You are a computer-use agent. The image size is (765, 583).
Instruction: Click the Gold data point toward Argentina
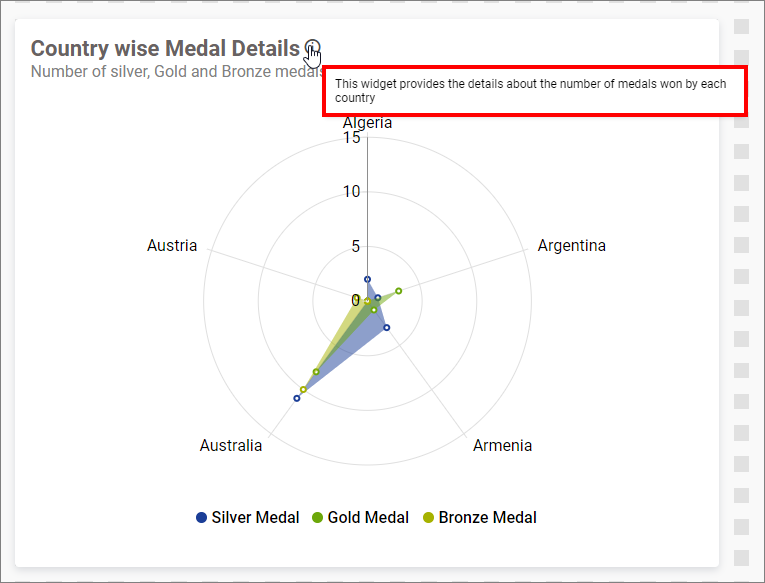tap(398, 291)
